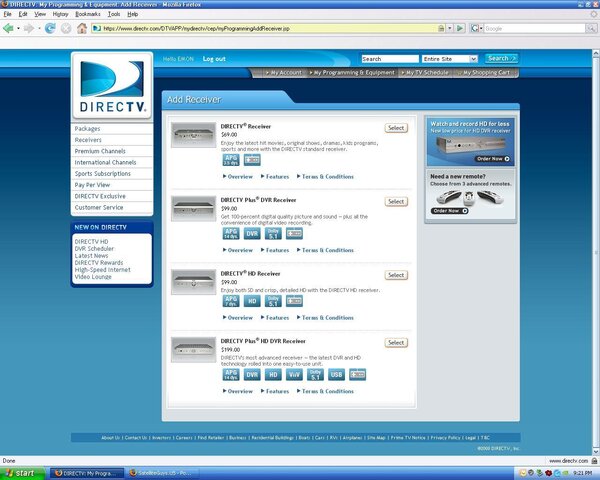The image size is (600, 480).
Task: Go to the Home page icon
Action: click(x=82, y=28)
